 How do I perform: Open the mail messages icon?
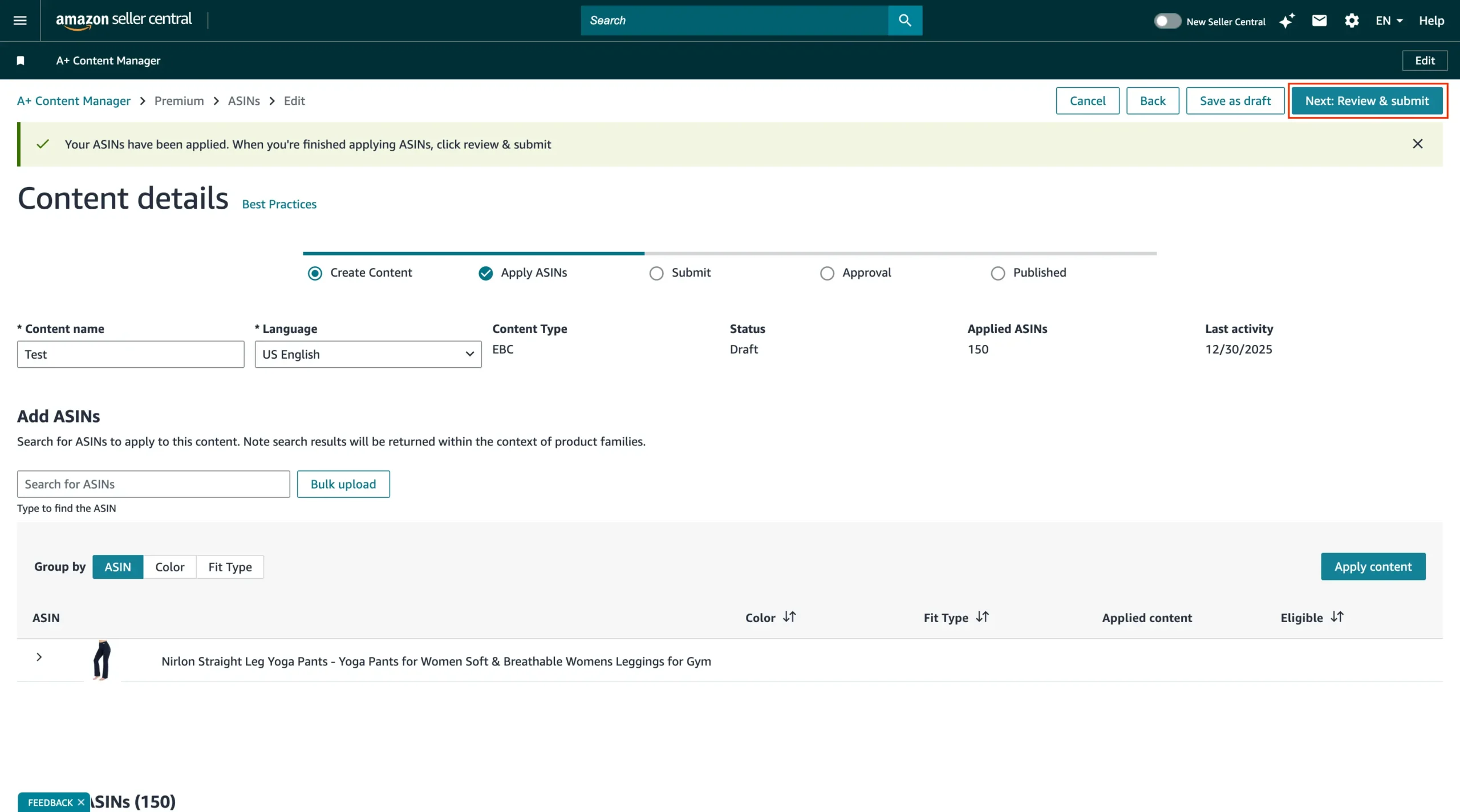1319,21
